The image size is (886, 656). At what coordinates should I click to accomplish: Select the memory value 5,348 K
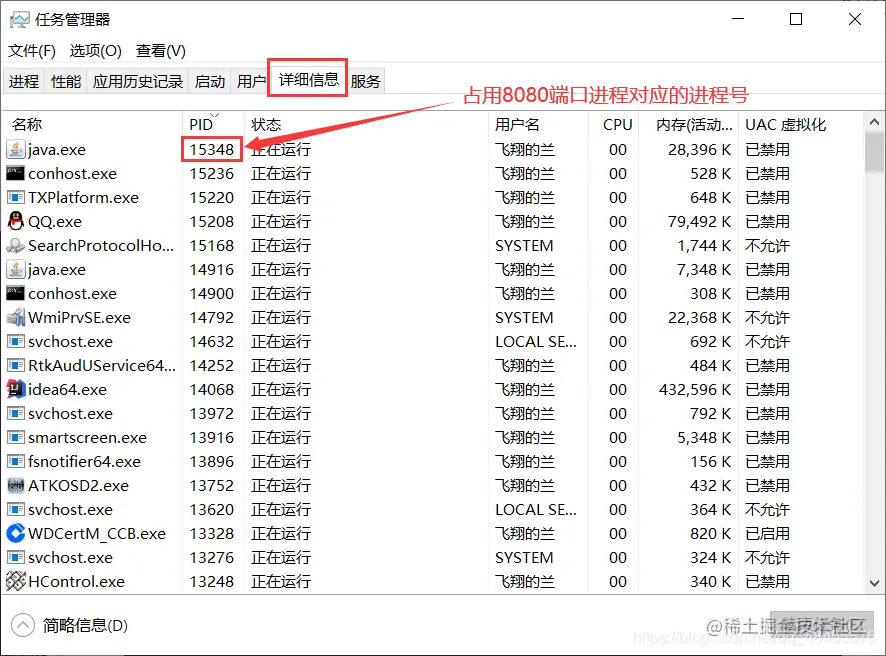[704, 437]
